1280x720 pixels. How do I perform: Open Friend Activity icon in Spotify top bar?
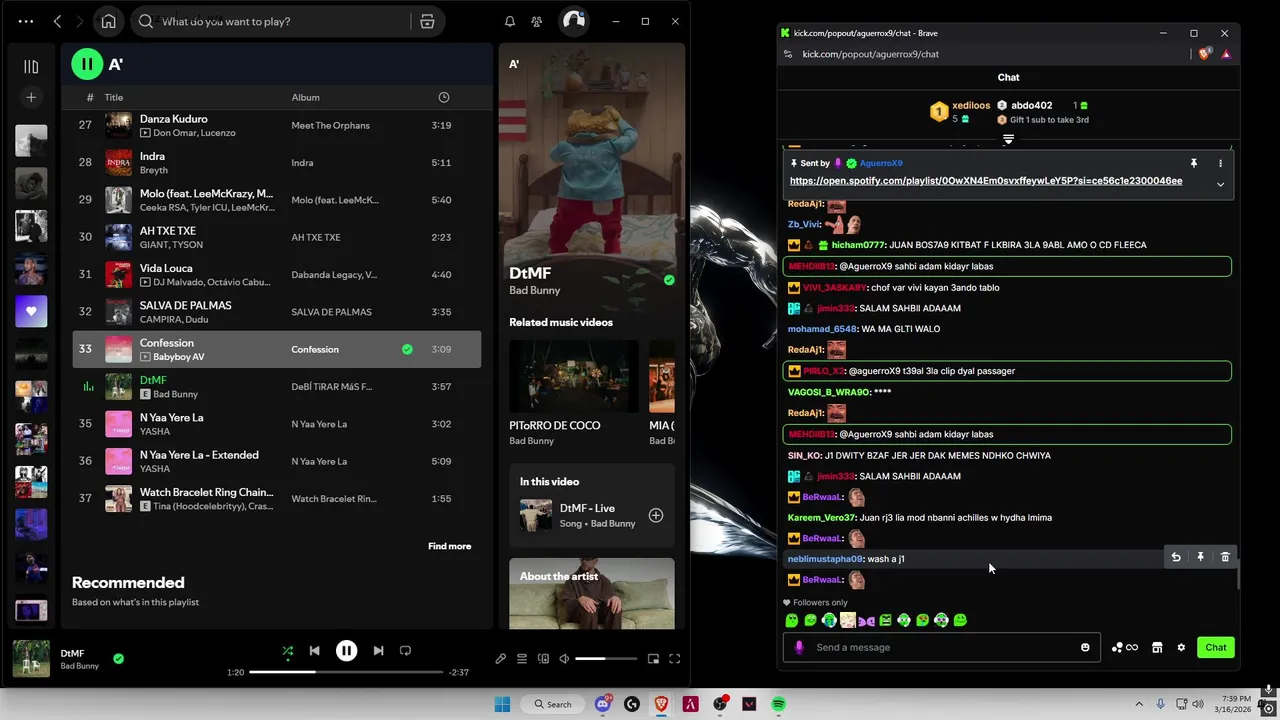537,21
